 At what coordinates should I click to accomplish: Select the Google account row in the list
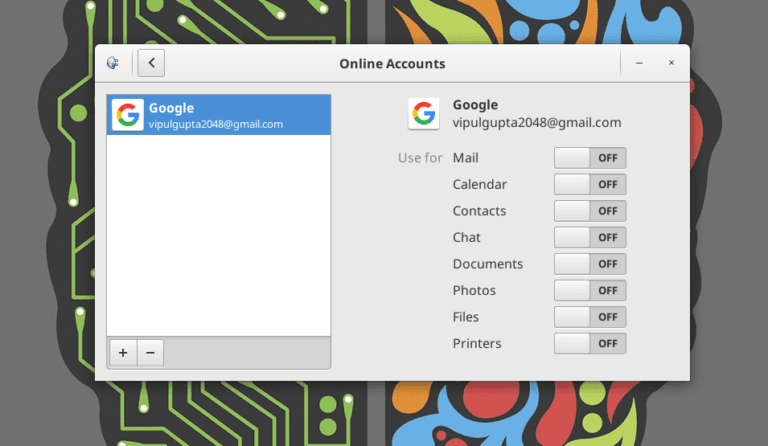click(219, 115)
